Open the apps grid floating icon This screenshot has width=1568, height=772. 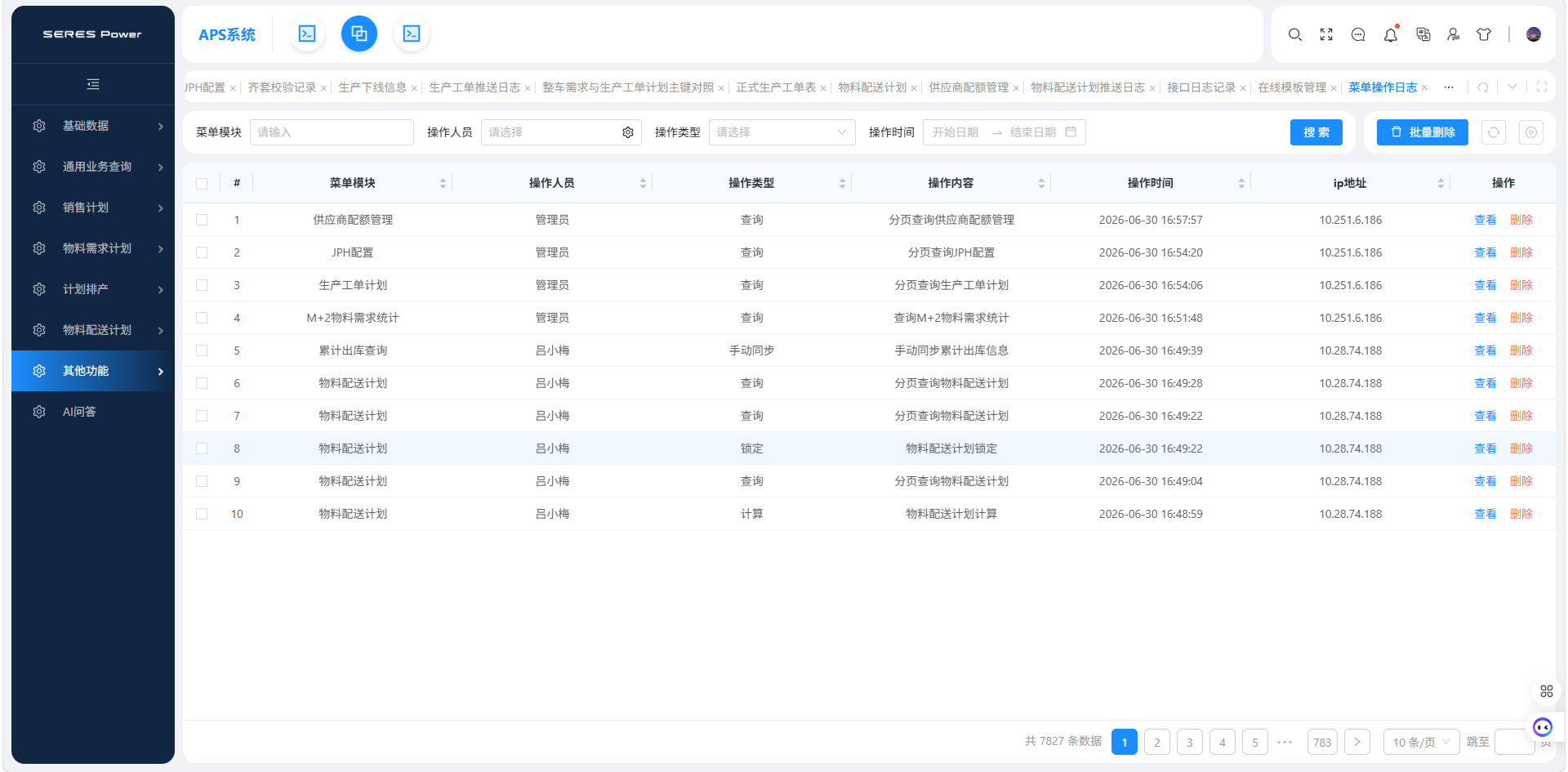[1546, 691]
